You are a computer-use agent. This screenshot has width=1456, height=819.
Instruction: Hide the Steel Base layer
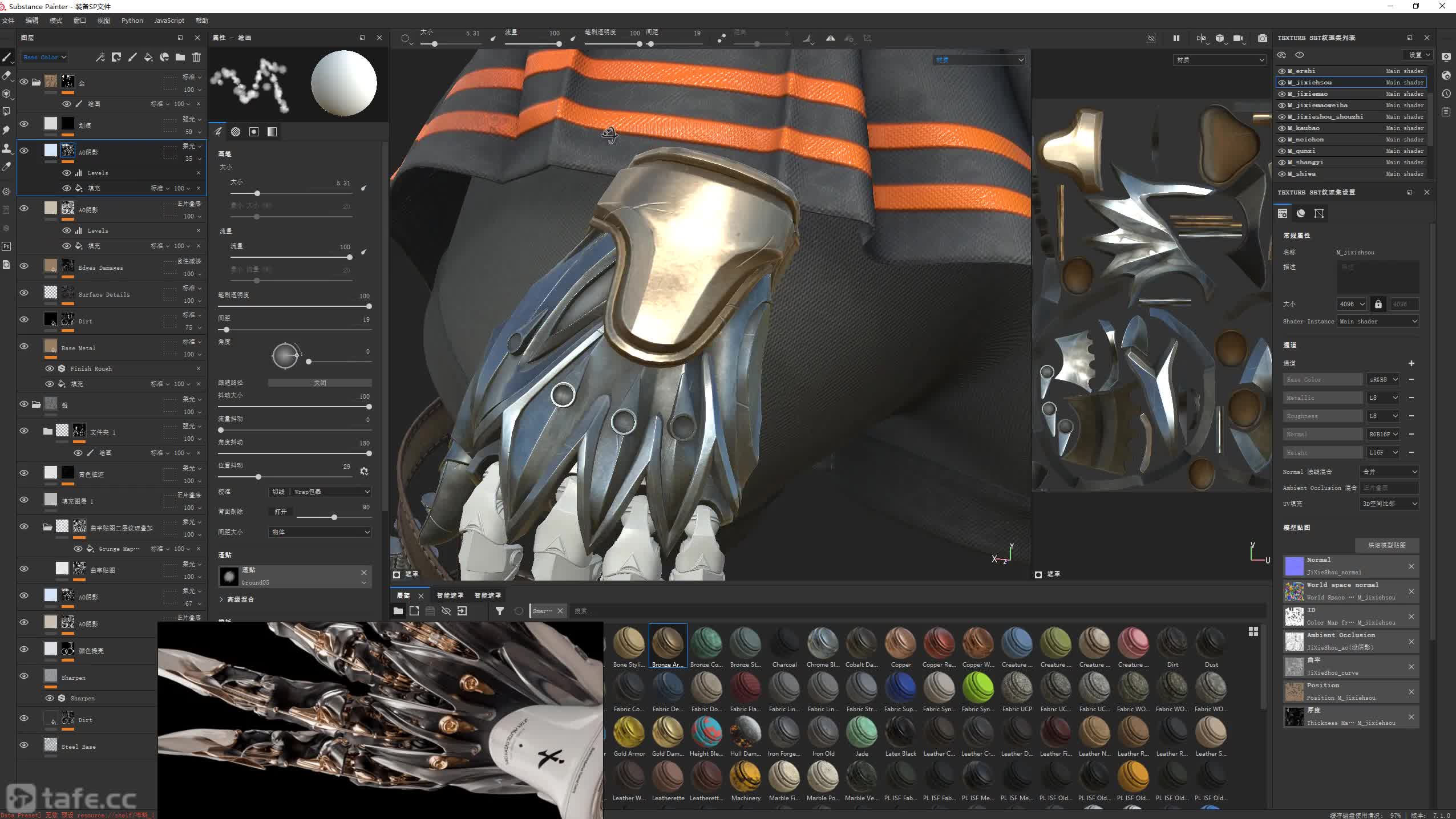click(24, 745)
